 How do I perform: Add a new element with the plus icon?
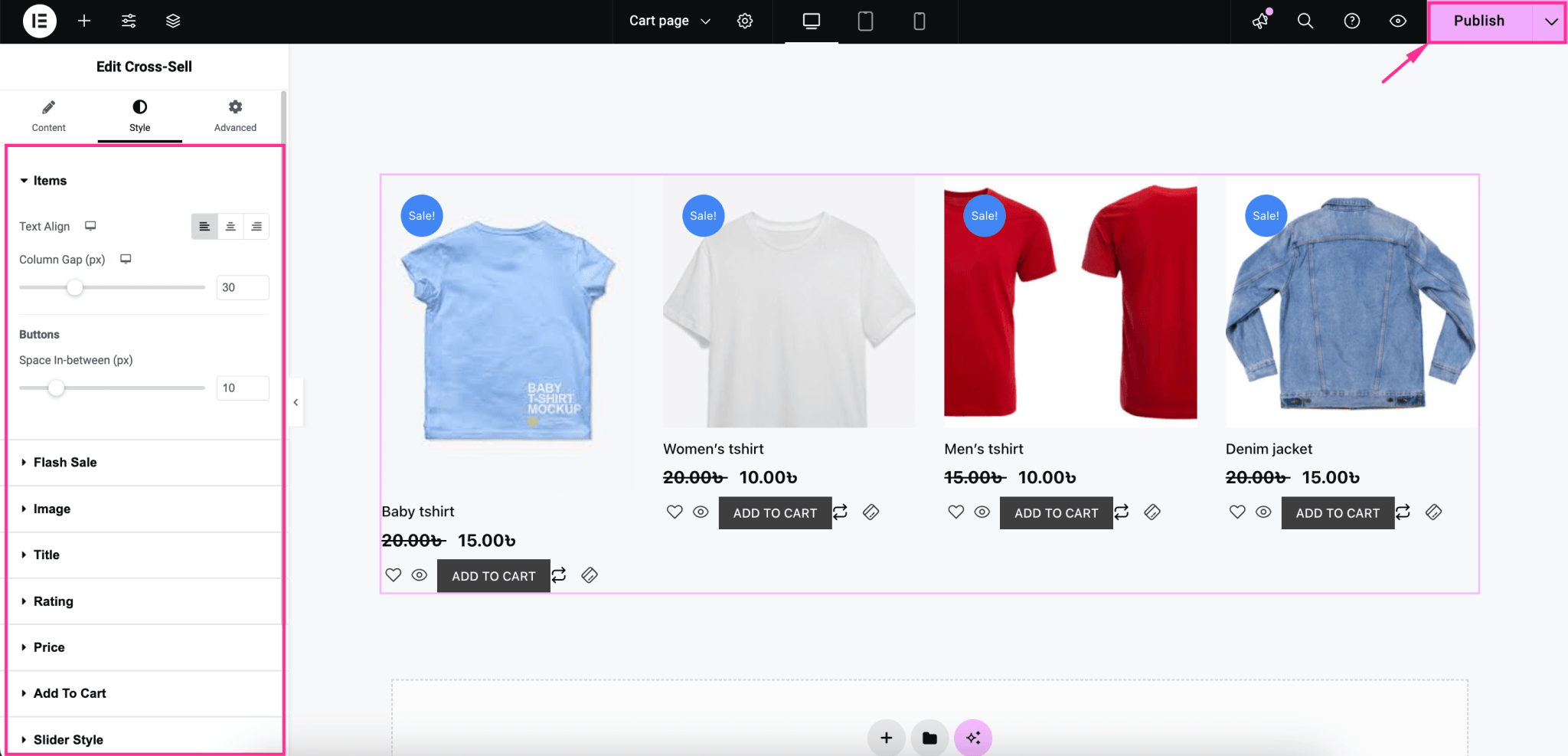pos(84,21)
